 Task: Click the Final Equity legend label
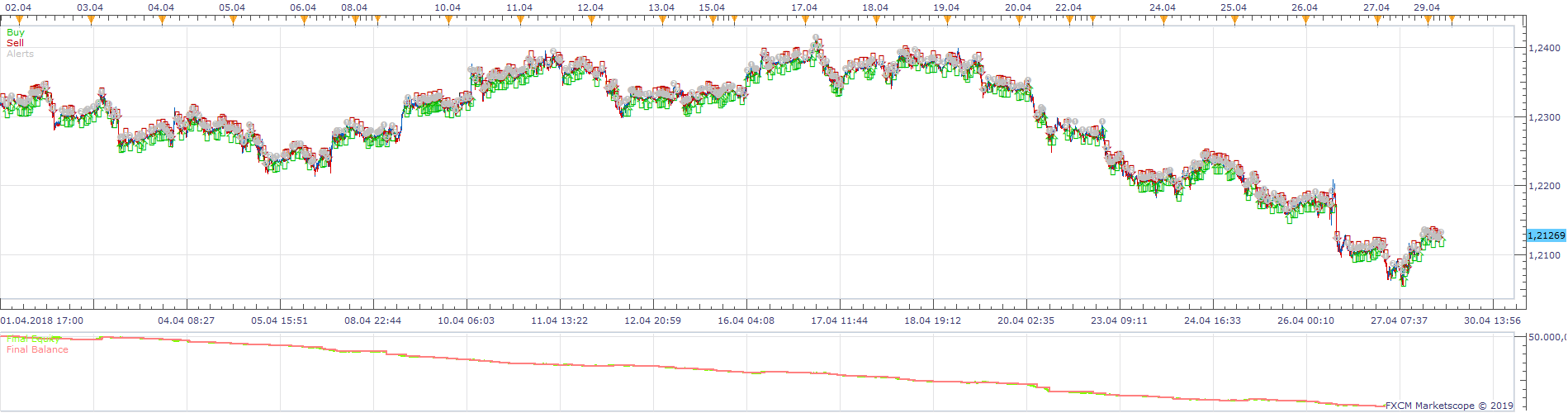click(34, 339)
